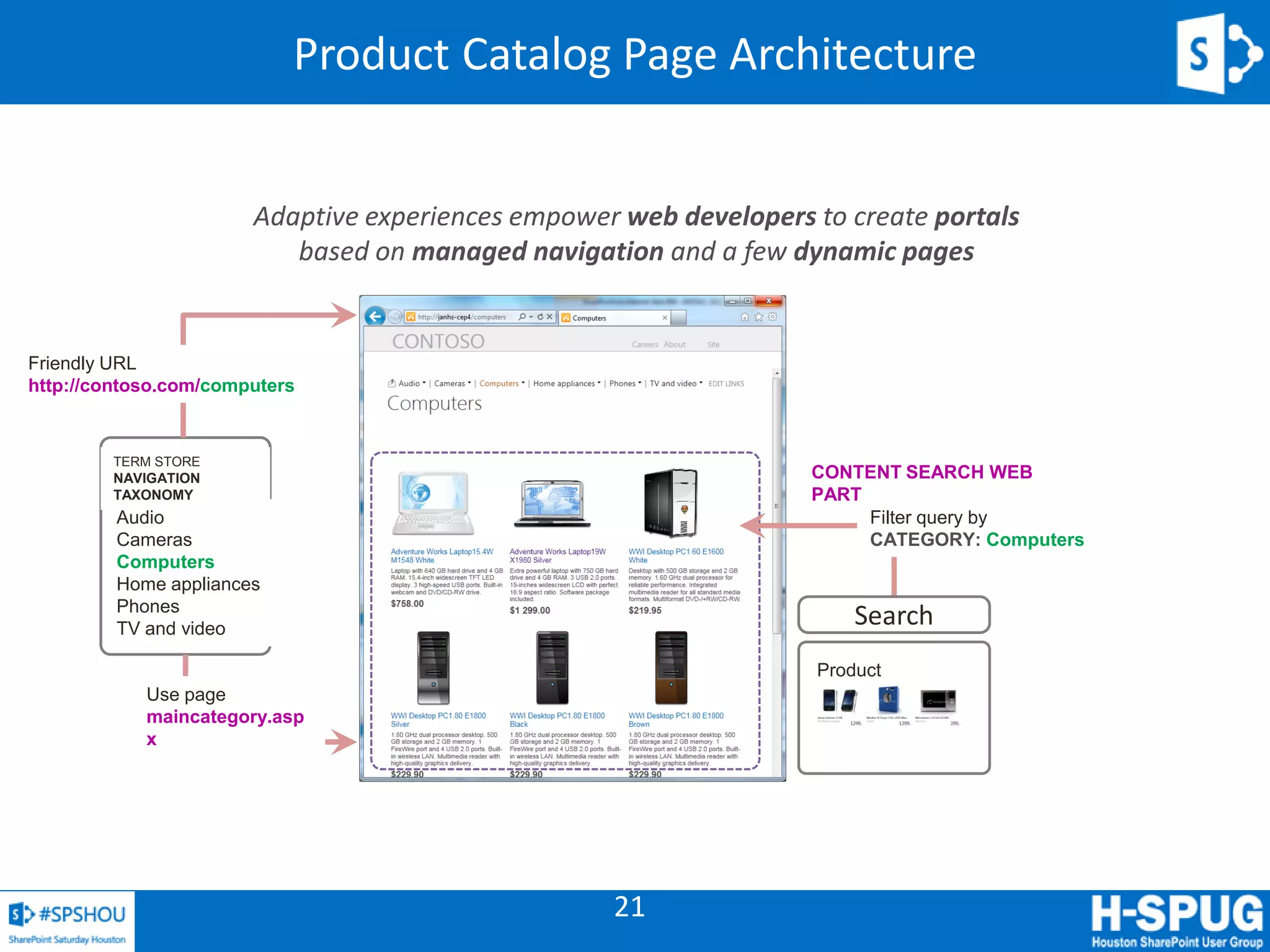The image size is (1270, 952).
Task: Click the refresh icon in address bar
Action: [540, 317]
